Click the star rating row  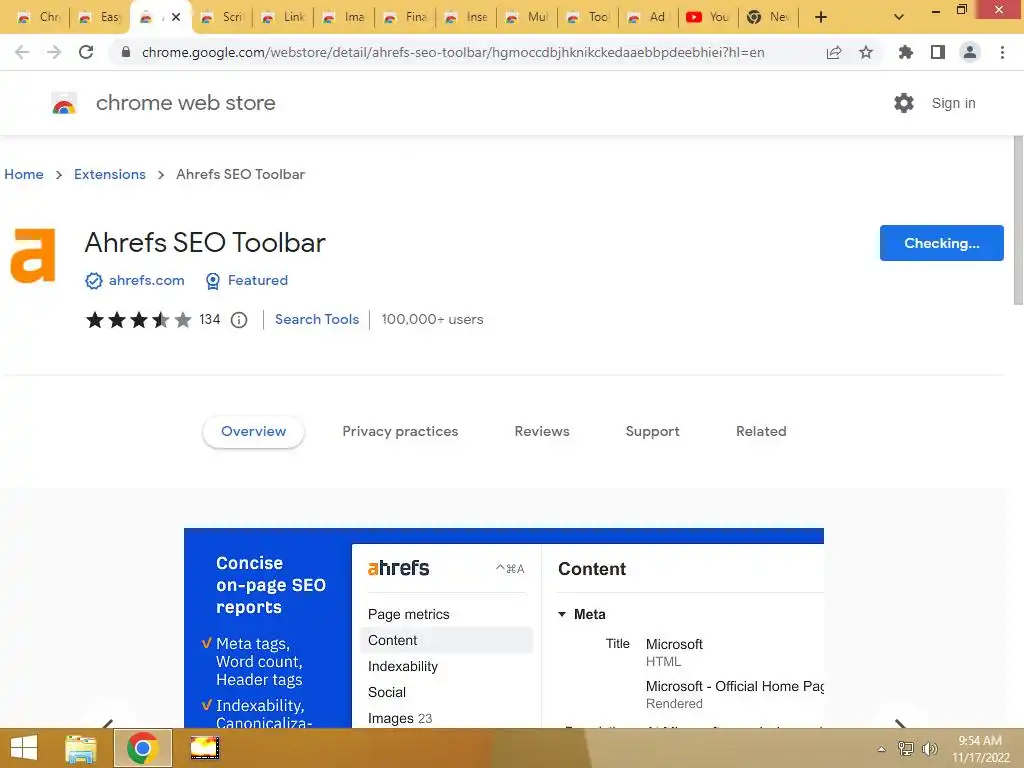pos(139,319)
